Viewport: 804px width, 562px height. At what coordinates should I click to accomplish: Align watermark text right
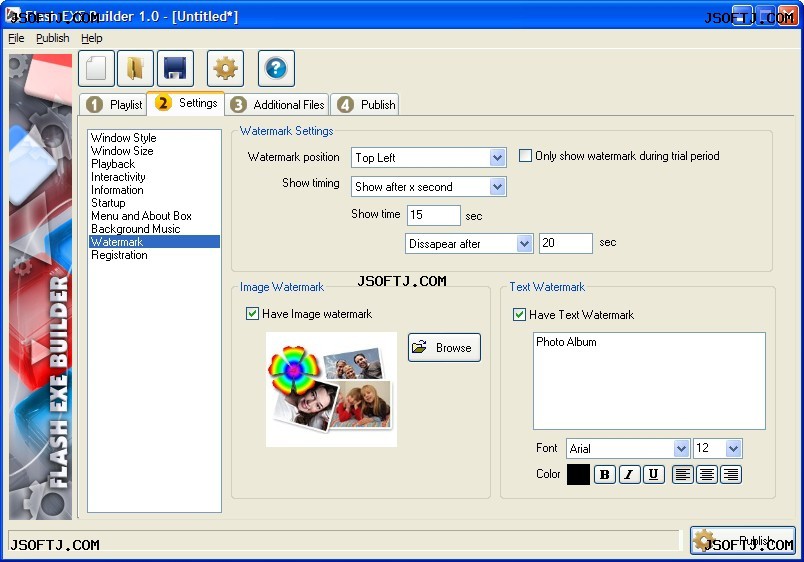click(x=731, y=474)
